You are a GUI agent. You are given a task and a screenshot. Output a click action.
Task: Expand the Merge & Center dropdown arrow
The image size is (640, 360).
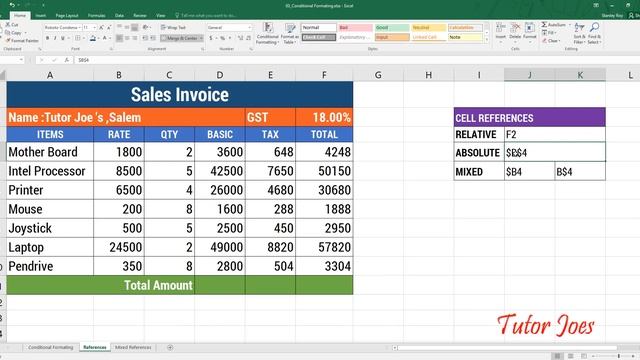201,38
